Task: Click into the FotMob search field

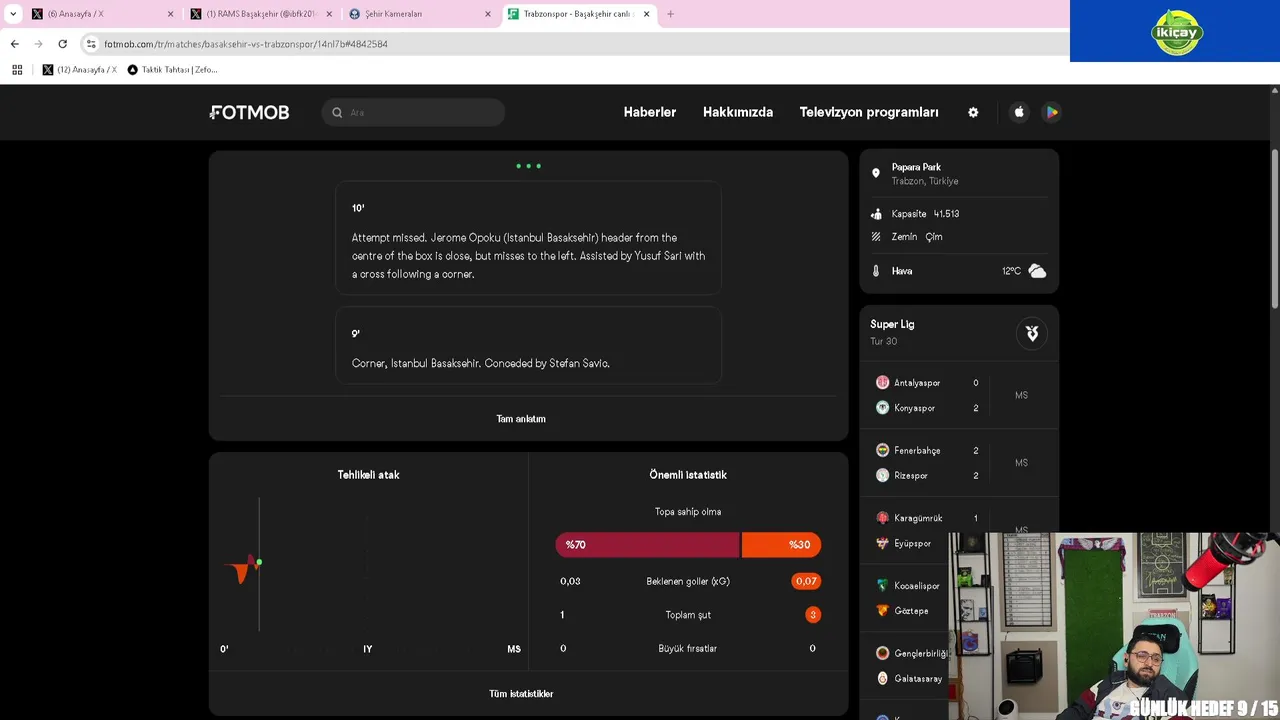Action: pos(413,112)
